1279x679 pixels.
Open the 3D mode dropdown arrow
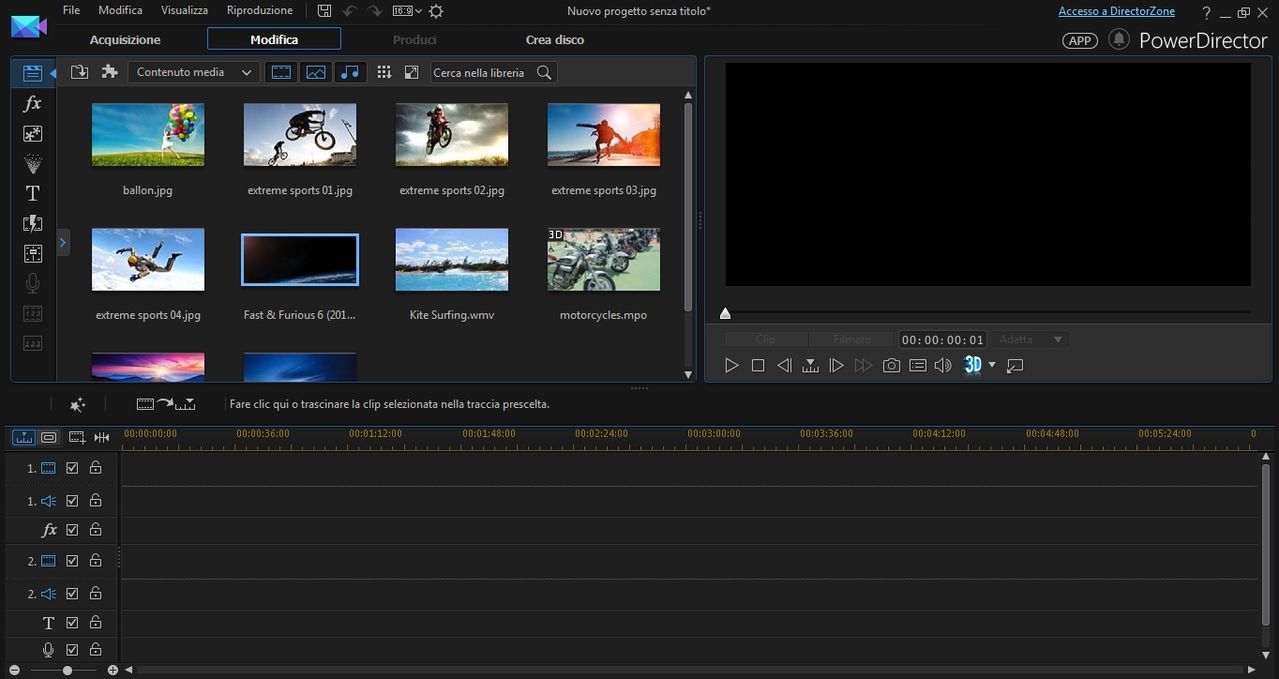click(x=992, y=365)
